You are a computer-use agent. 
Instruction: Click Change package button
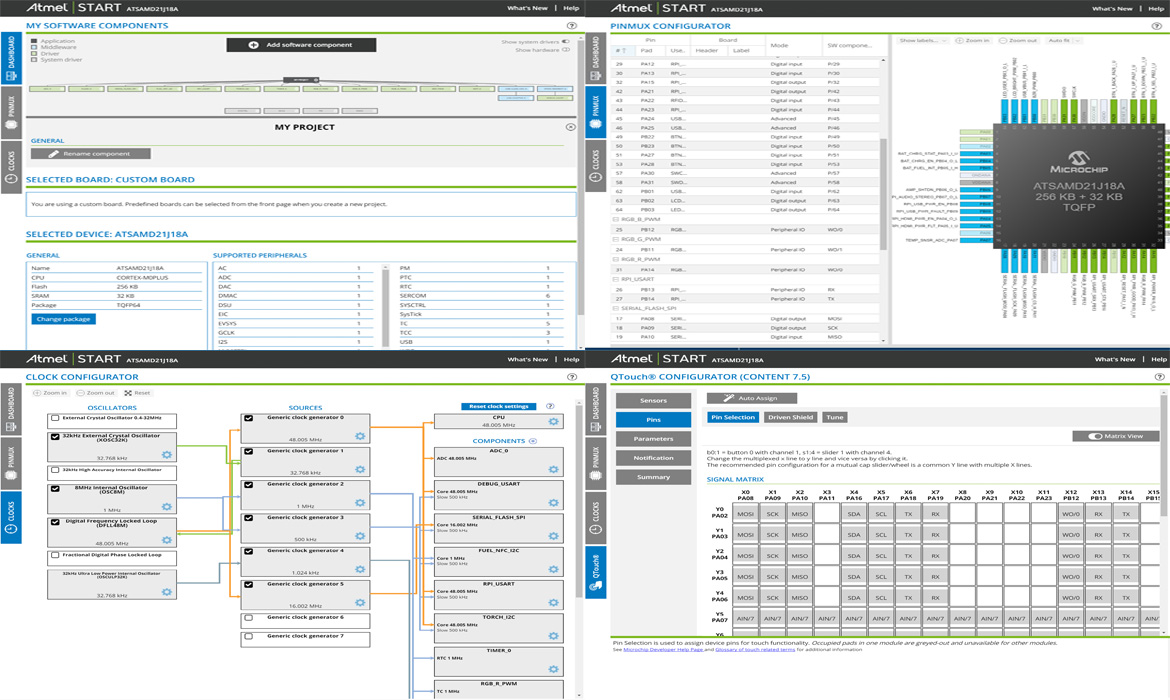pyautogui.click(x=63, y=319)
